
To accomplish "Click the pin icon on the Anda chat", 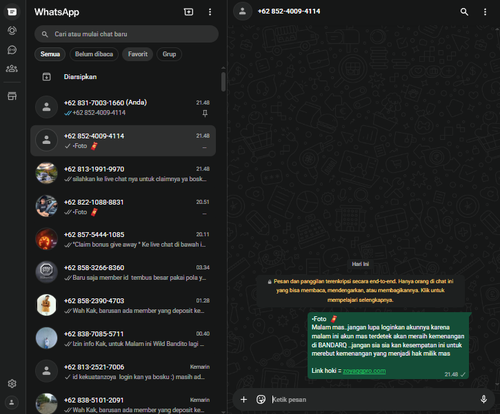I will pyautogui.click(x=205, y=113).
